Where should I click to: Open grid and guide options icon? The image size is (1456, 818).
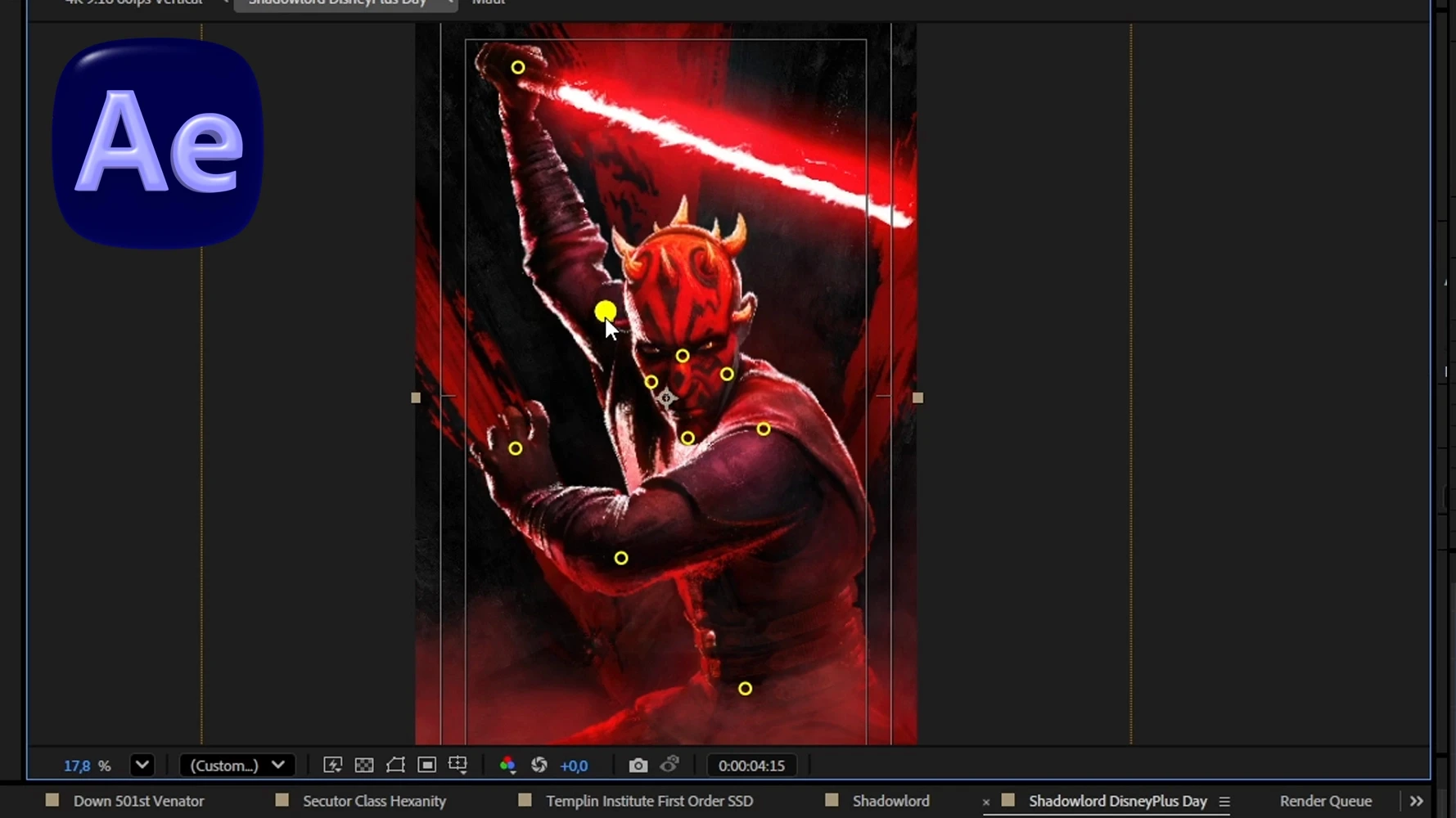[458, 765]
